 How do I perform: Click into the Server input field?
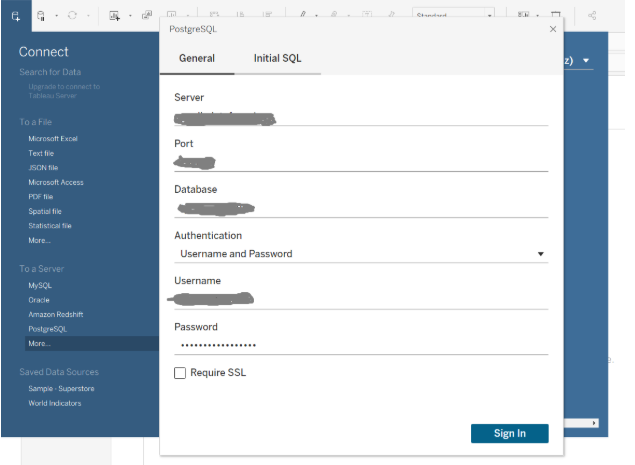pos(361,119)
